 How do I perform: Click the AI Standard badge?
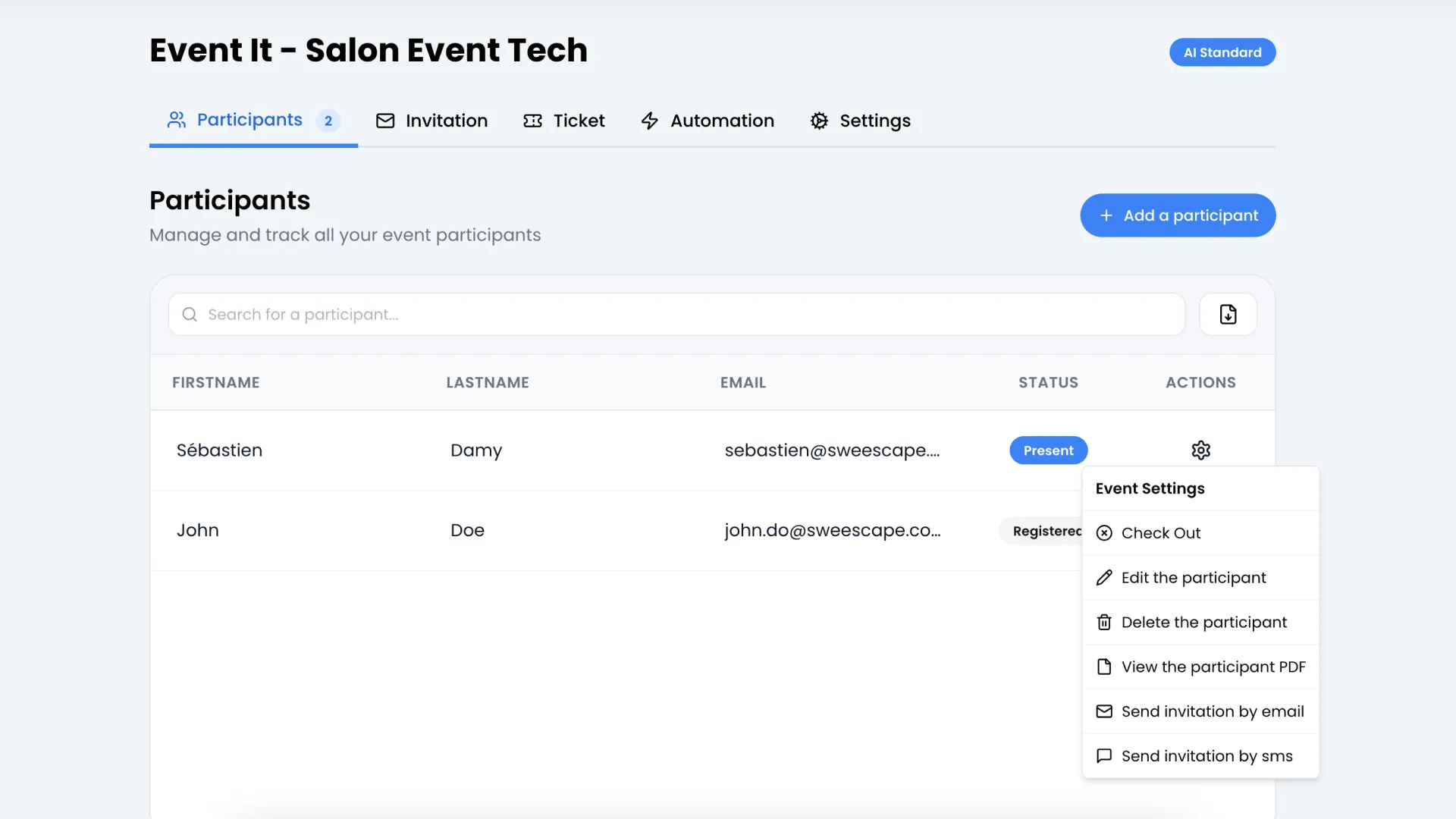(1222, 52)
